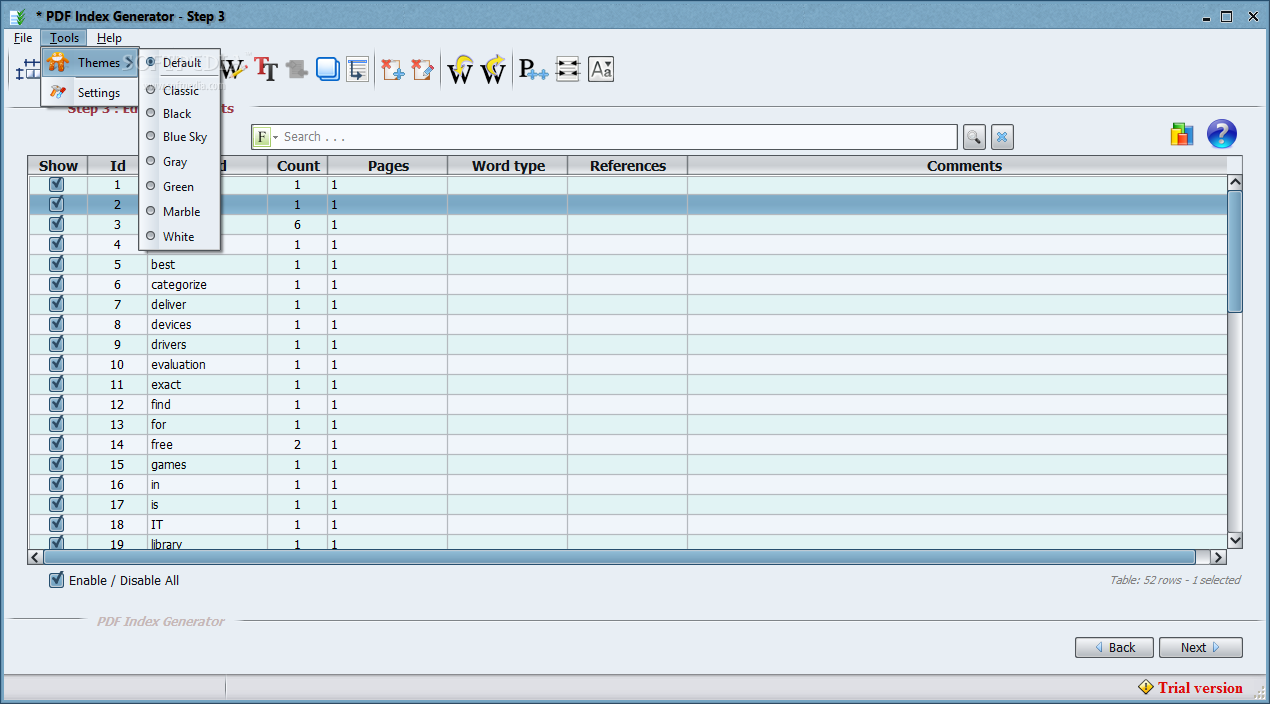
Task: Click the list with arrow toolbar icon
Action: 358,69
